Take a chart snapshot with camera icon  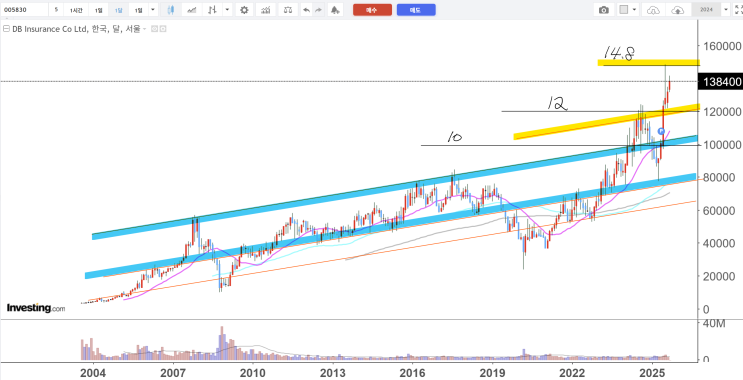(x=604, y=10)
